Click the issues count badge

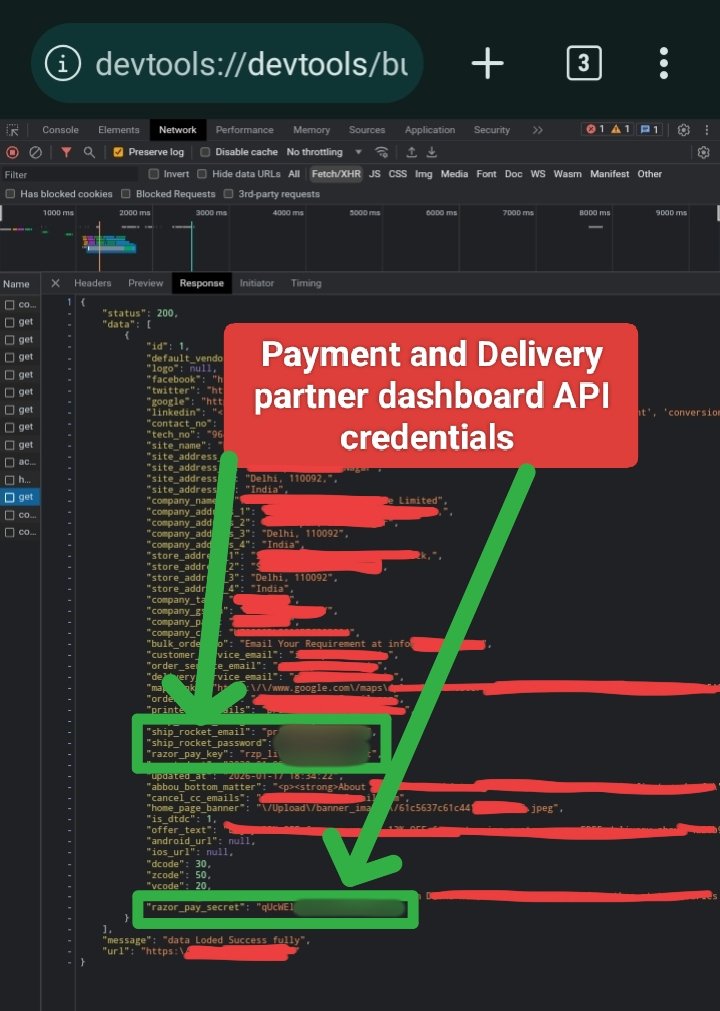click(x=648, y=130)
